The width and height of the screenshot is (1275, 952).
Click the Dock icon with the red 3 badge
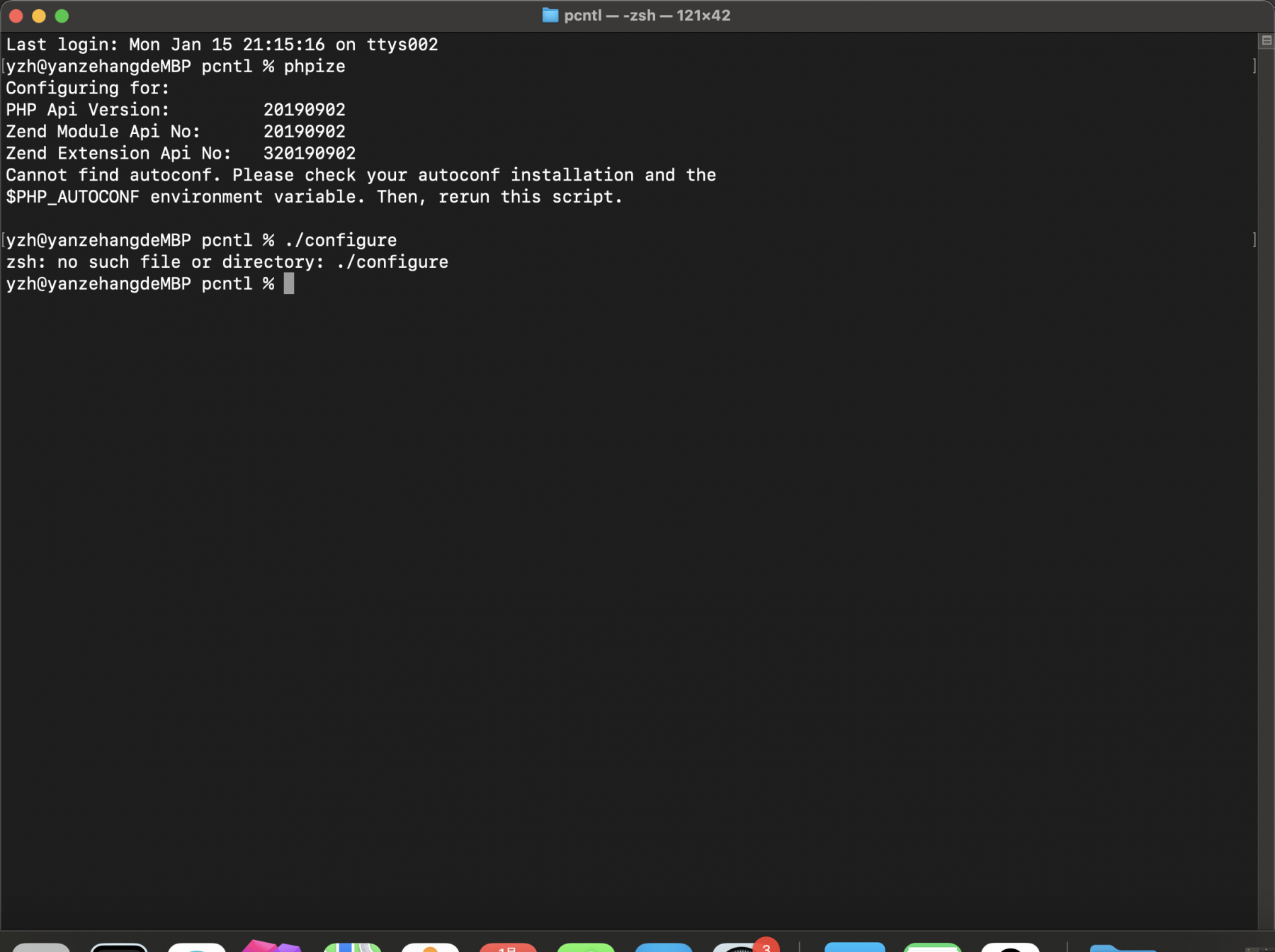coord(745,946)
